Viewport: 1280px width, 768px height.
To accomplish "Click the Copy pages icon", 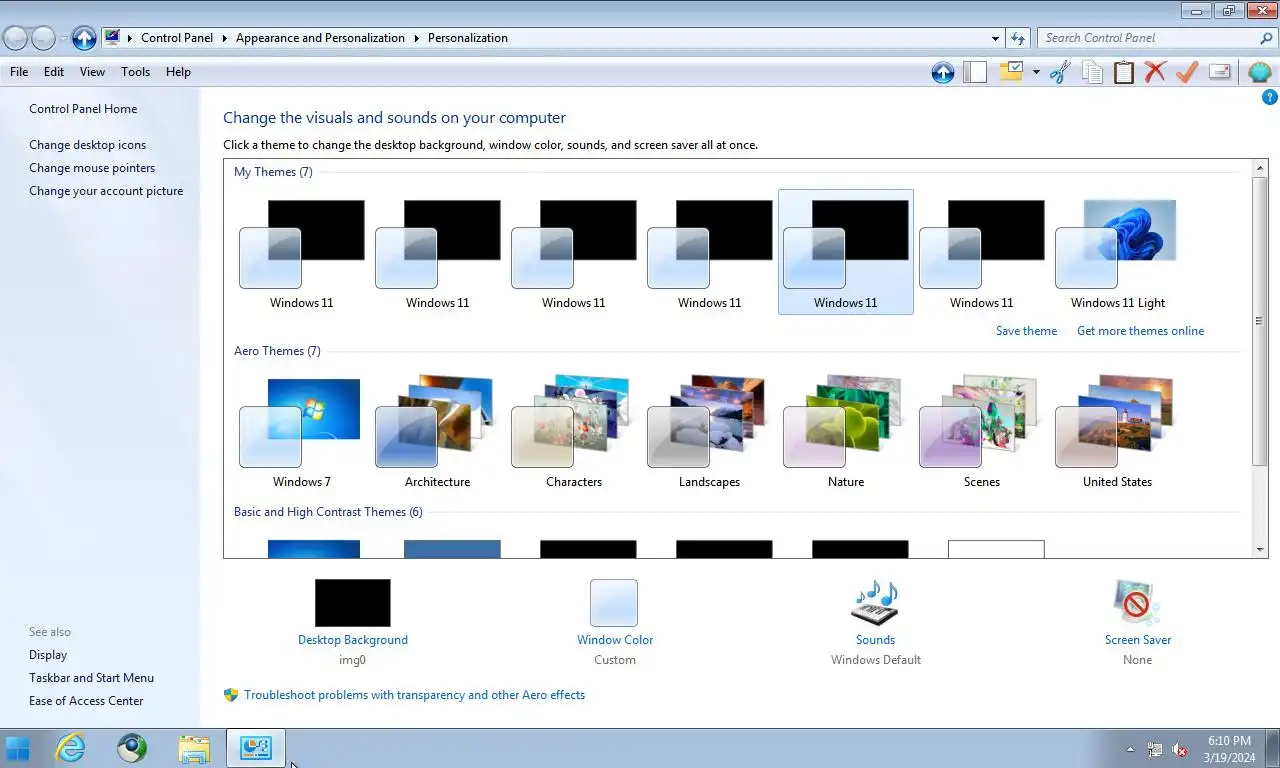I will tap(1092, 72).
